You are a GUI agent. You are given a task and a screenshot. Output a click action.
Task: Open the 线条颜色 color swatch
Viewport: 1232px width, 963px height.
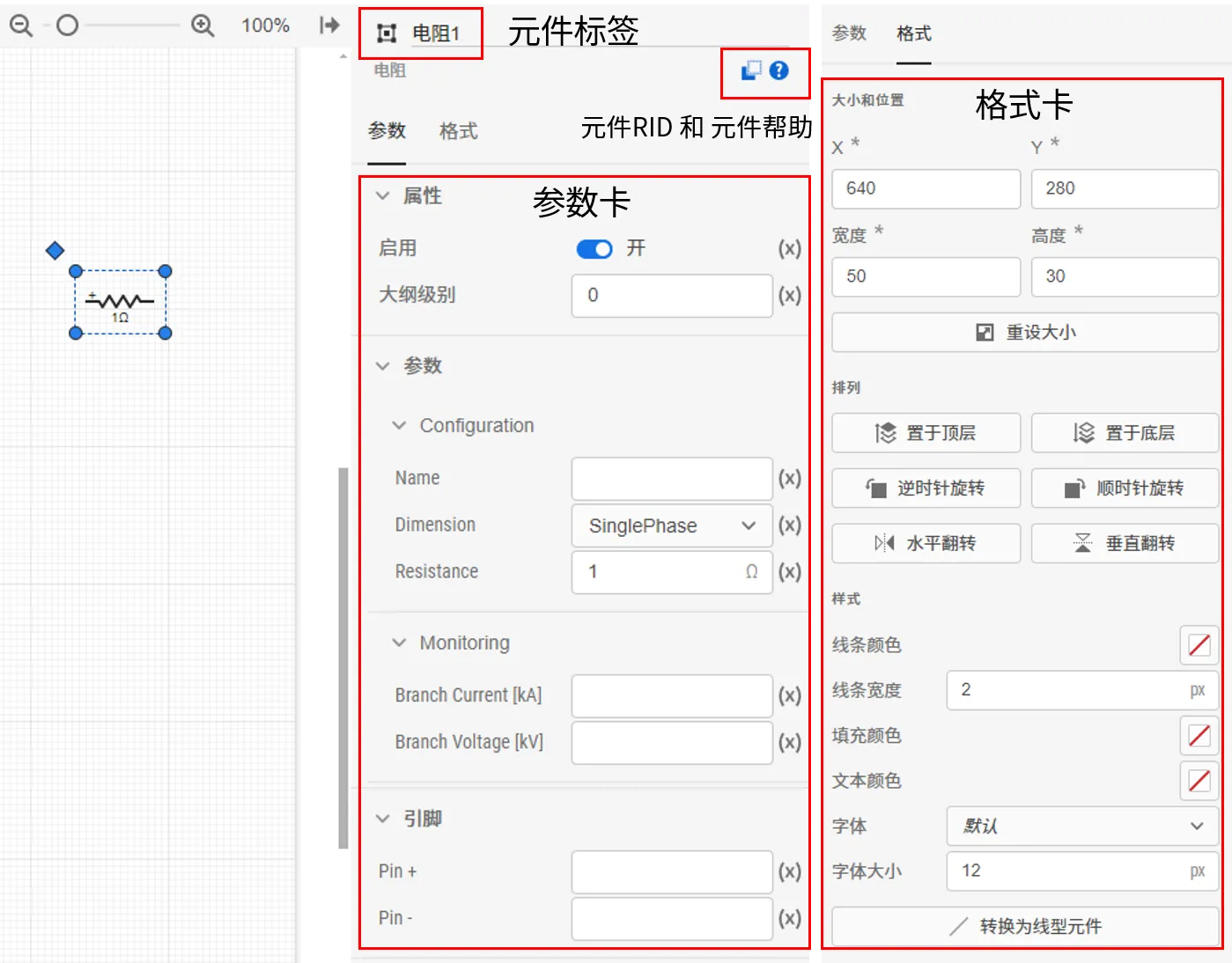point(1199,645)
